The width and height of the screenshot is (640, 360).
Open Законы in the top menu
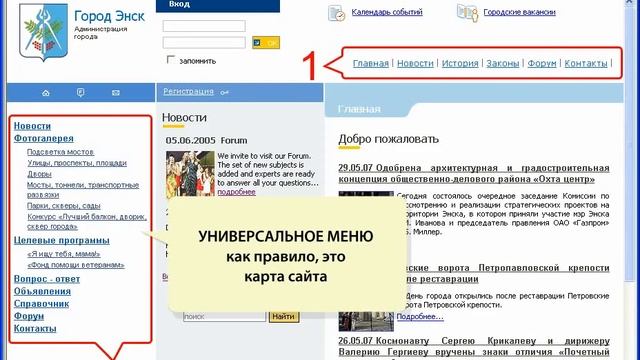click(503, 63)
